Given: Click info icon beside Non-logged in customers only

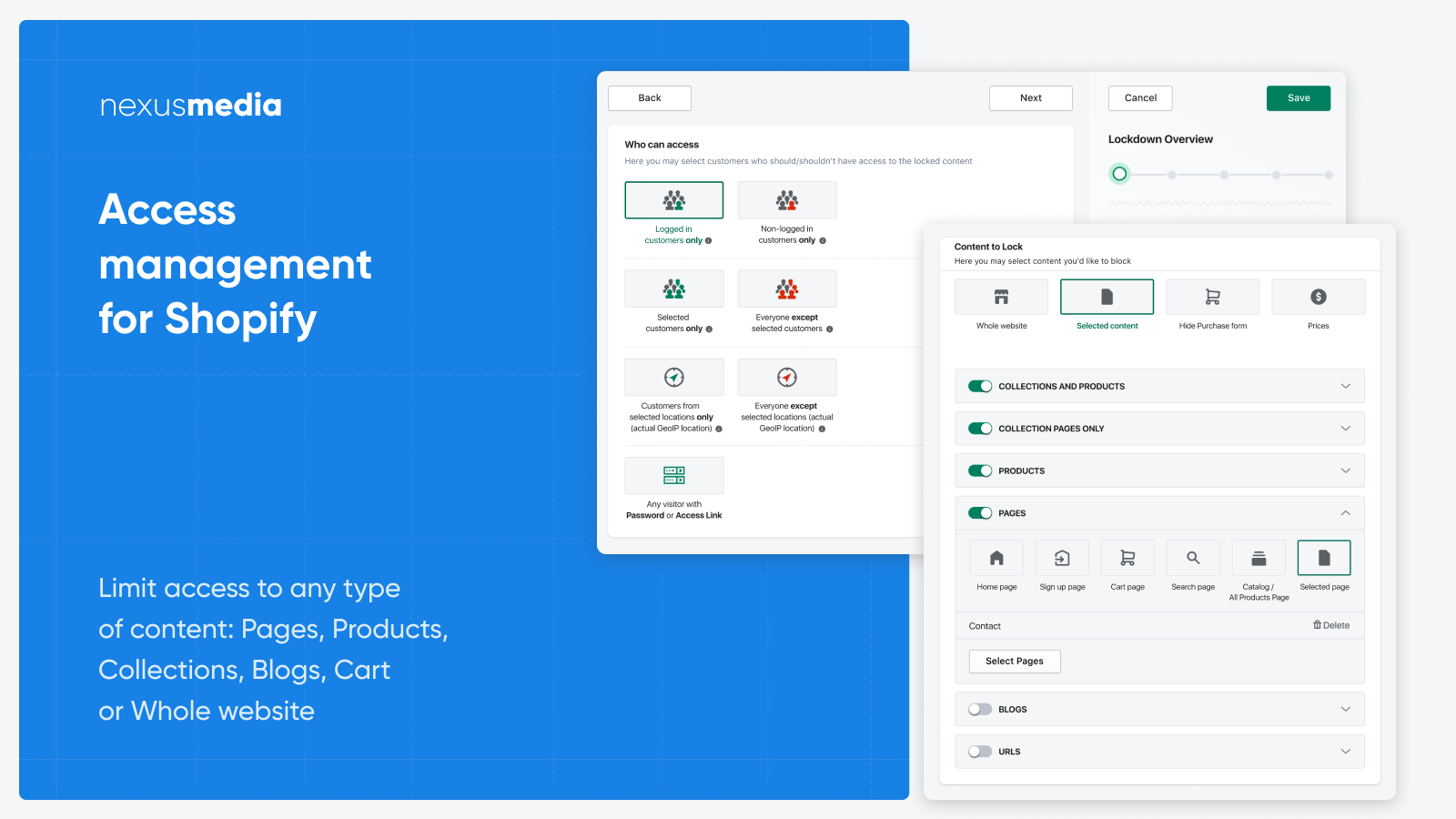Looking at the screenshot, I should 823,241.
